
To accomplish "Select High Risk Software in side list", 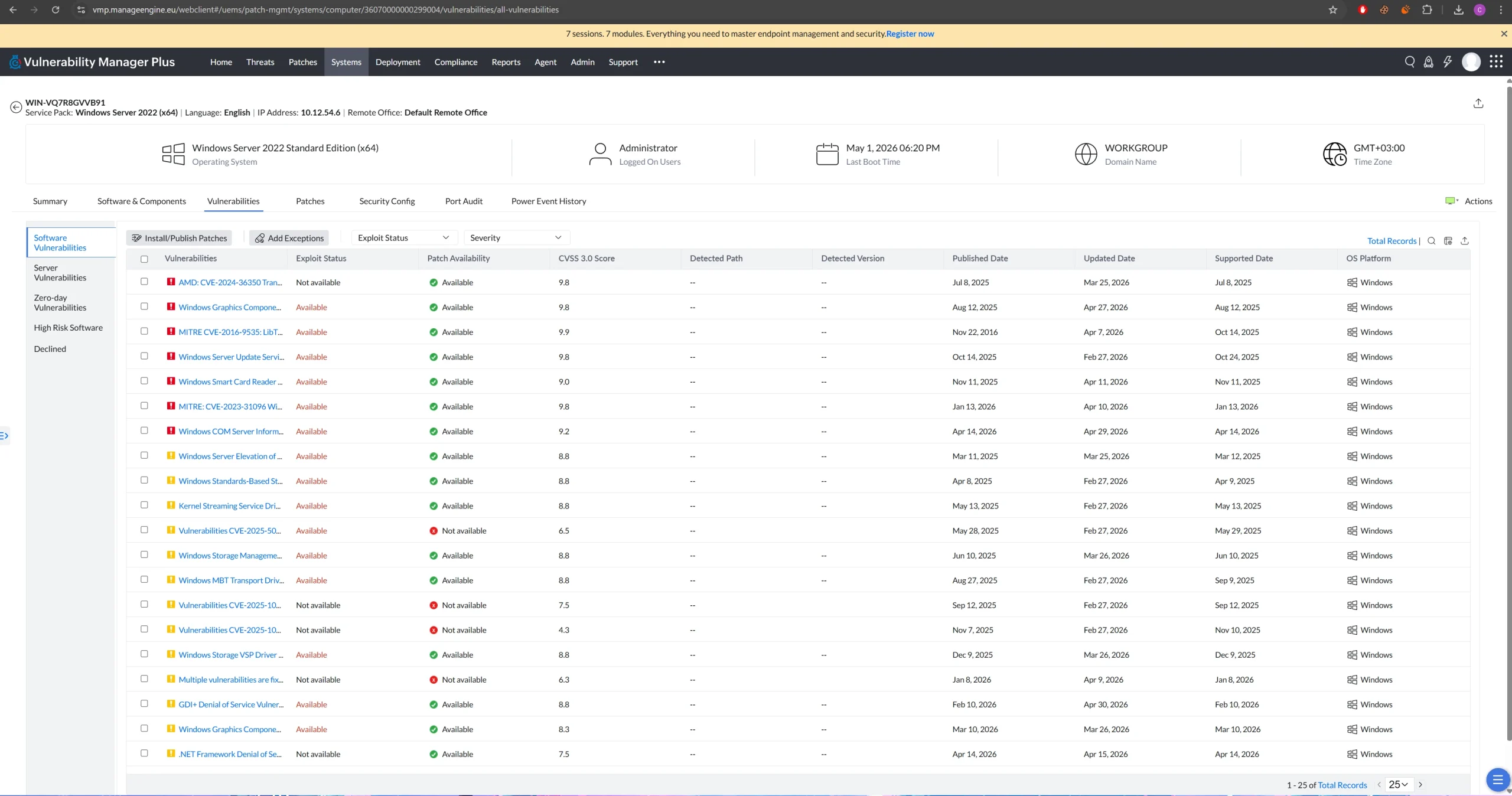I will tap(69, 327).
